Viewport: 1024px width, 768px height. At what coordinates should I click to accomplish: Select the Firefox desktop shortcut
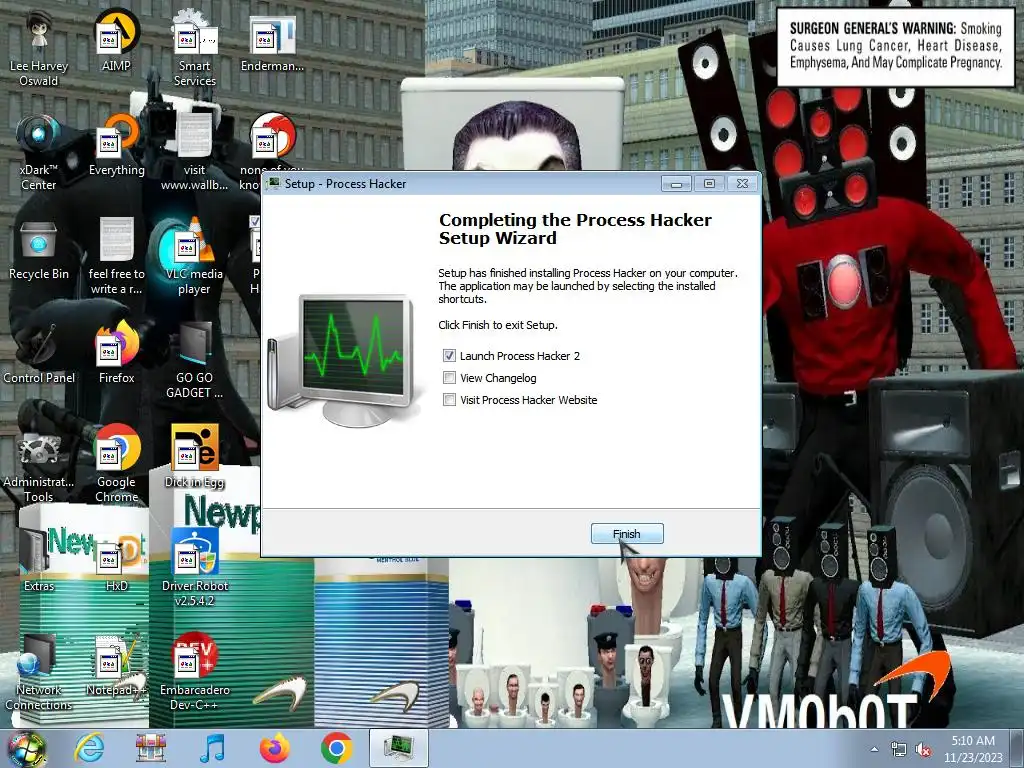[x=116, y=353]
